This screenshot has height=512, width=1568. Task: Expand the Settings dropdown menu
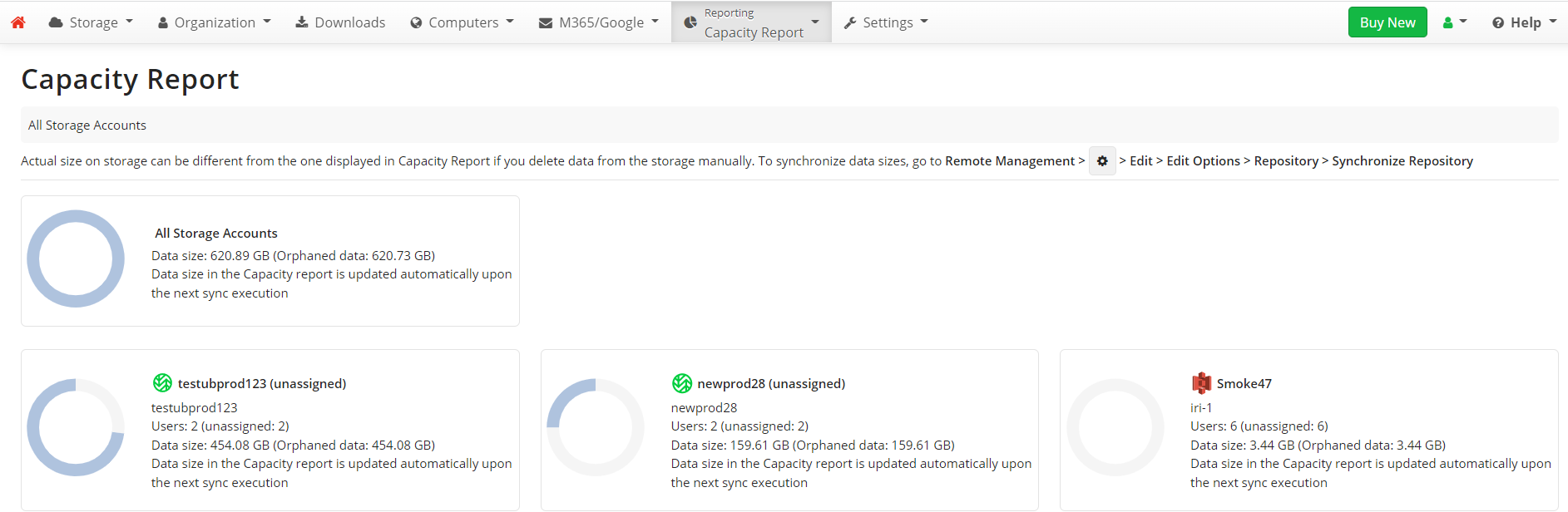click(886, 22)
